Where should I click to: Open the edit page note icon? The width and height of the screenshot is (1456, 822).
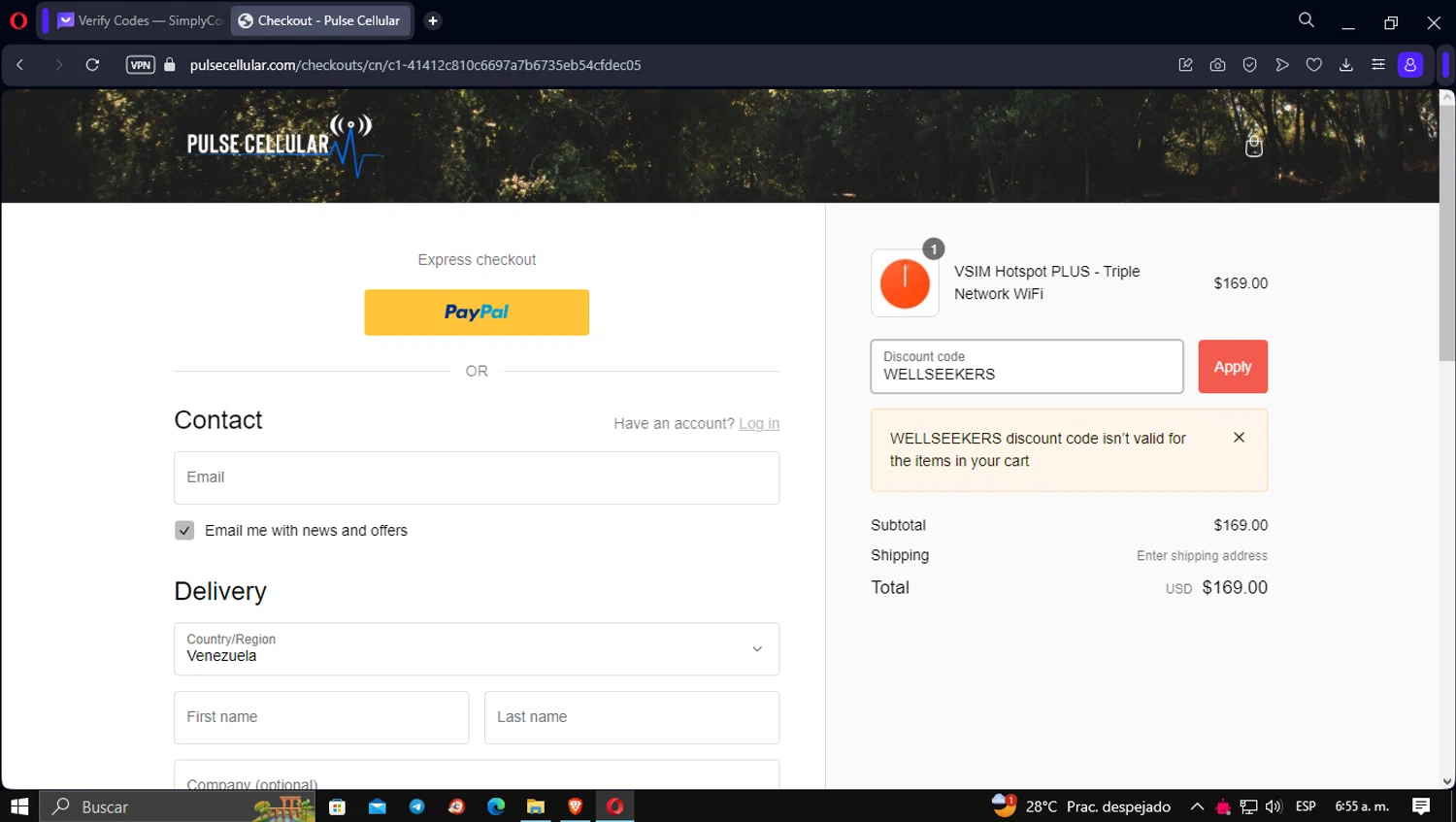[x=1185, y=65]
